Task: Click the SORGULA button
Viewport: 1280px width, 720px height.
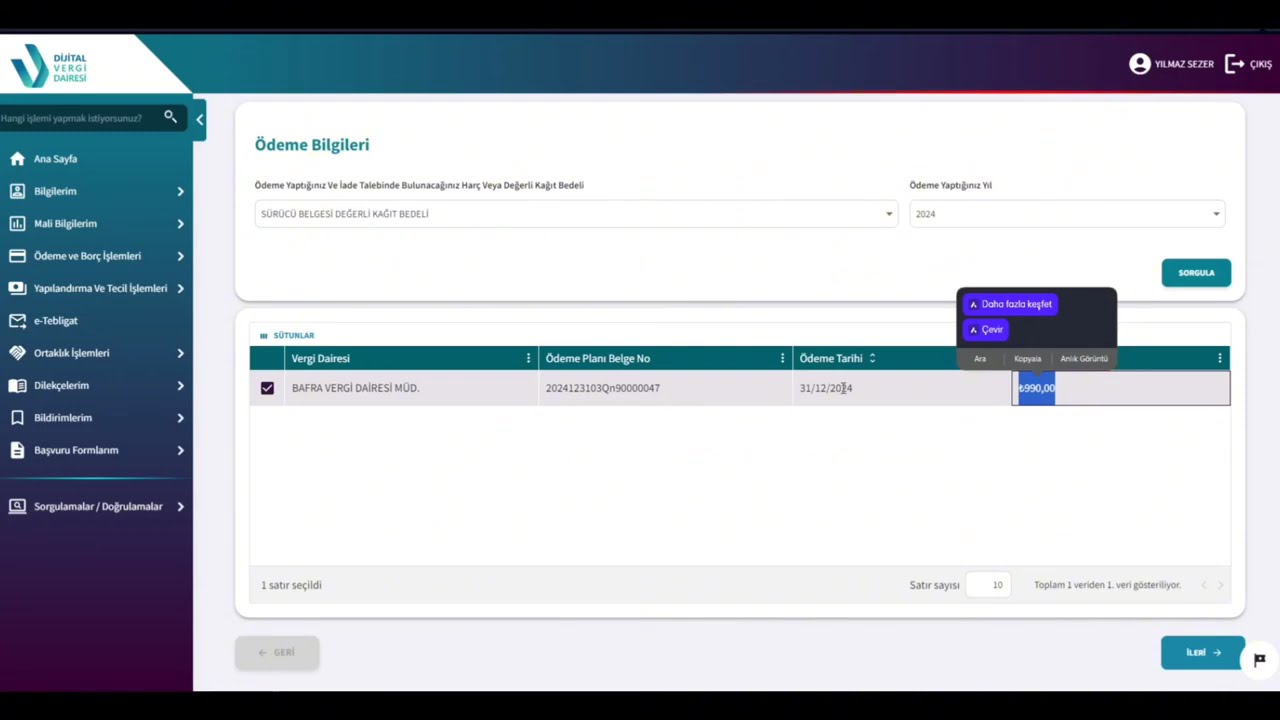Action: [x=1196, y=273]
